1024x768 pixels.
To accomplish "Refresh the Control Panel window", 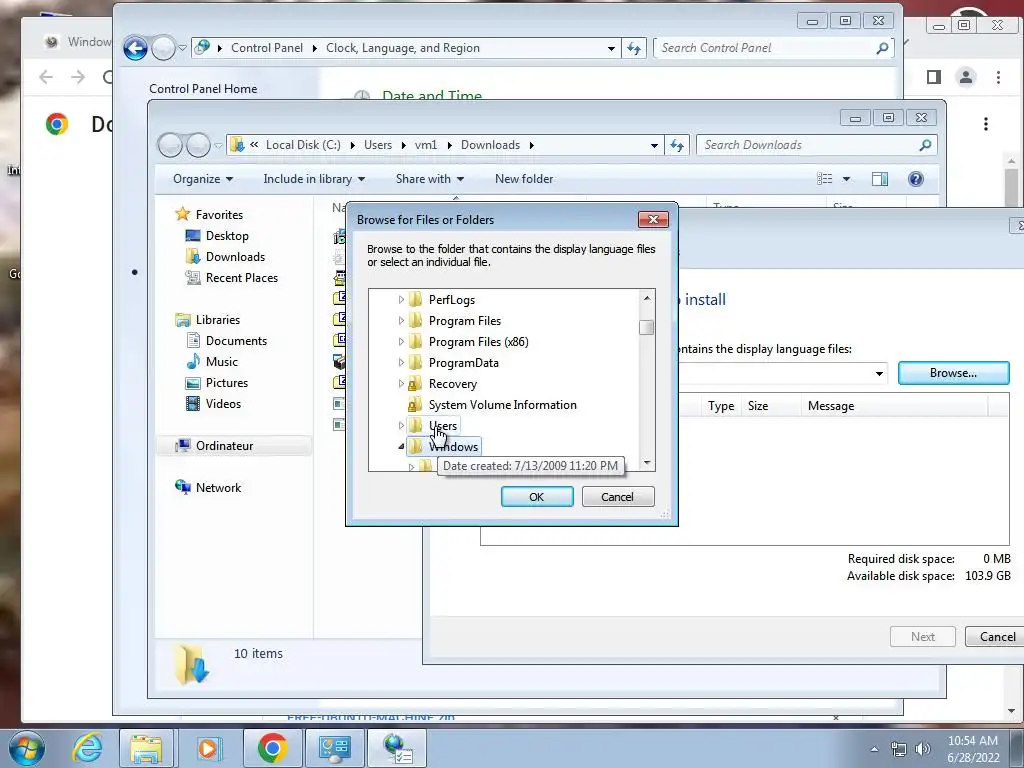I will click(x=633, y=48).
